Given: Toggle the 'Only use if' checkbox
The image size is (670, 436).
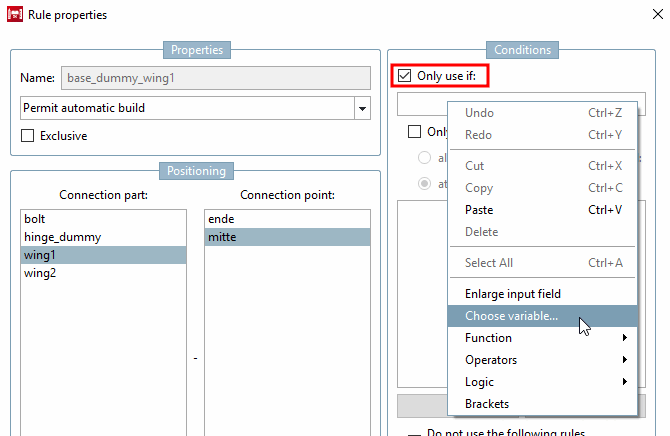Looking at the screenshot, I should [x=405, y=75].
